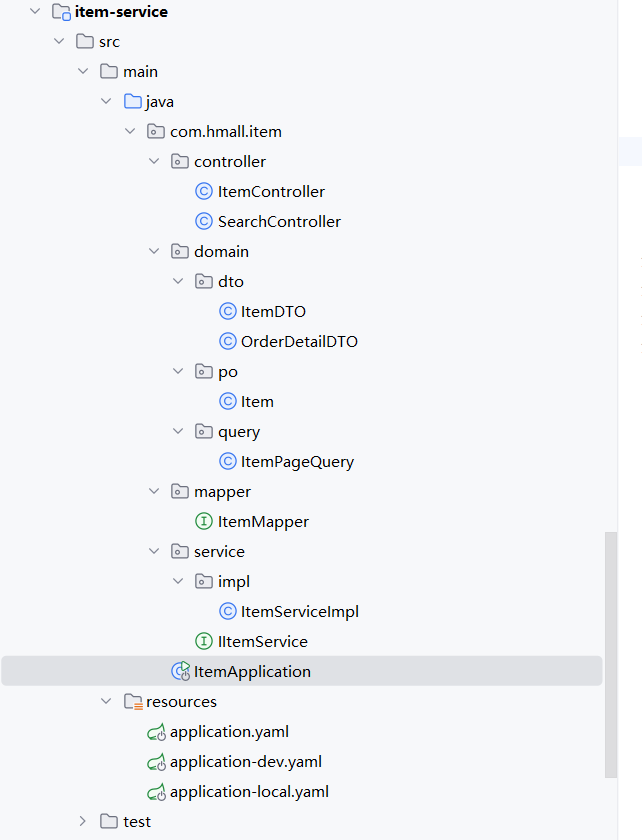Select the ItemApplication file name
This screenshot has height=840, width=642.
tap(252, 672)
